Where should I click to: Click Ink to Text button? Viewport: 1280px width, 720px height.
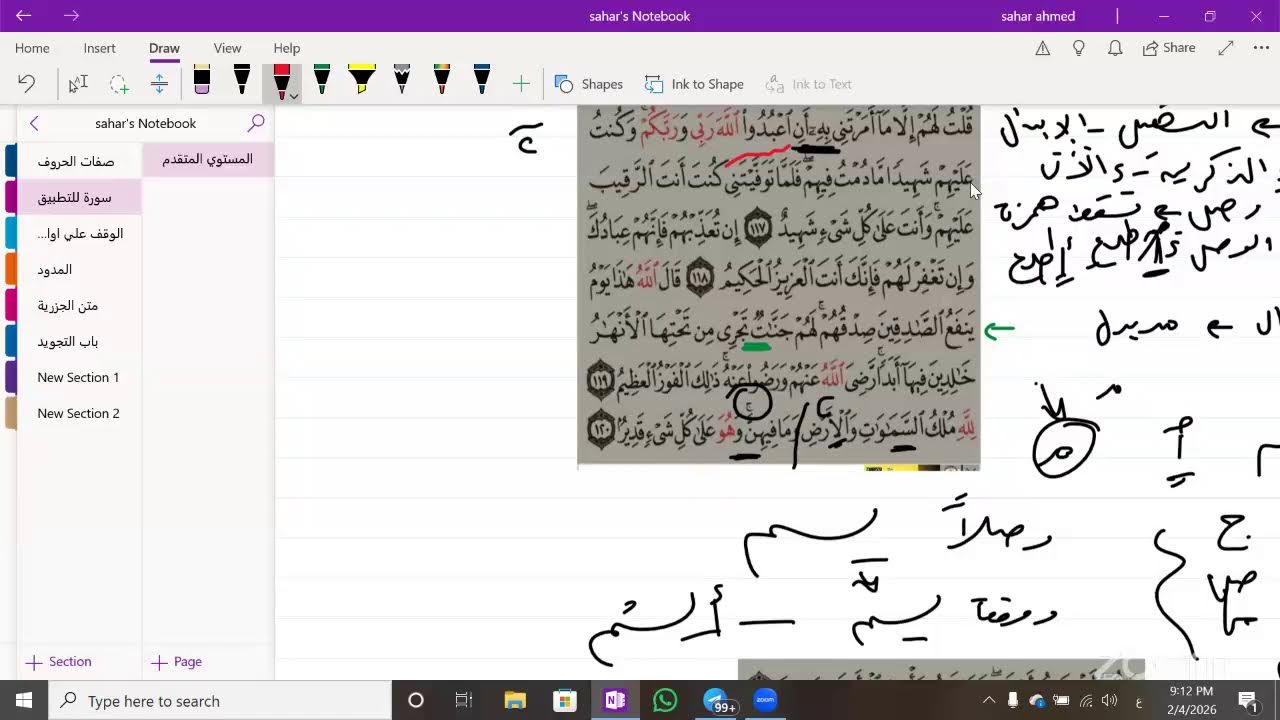[x=808, y=84]
